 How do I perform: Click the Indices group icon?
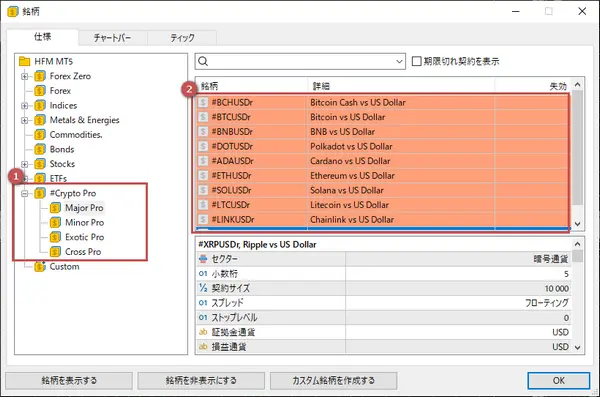pyautogui.click(x=40, y=105)
